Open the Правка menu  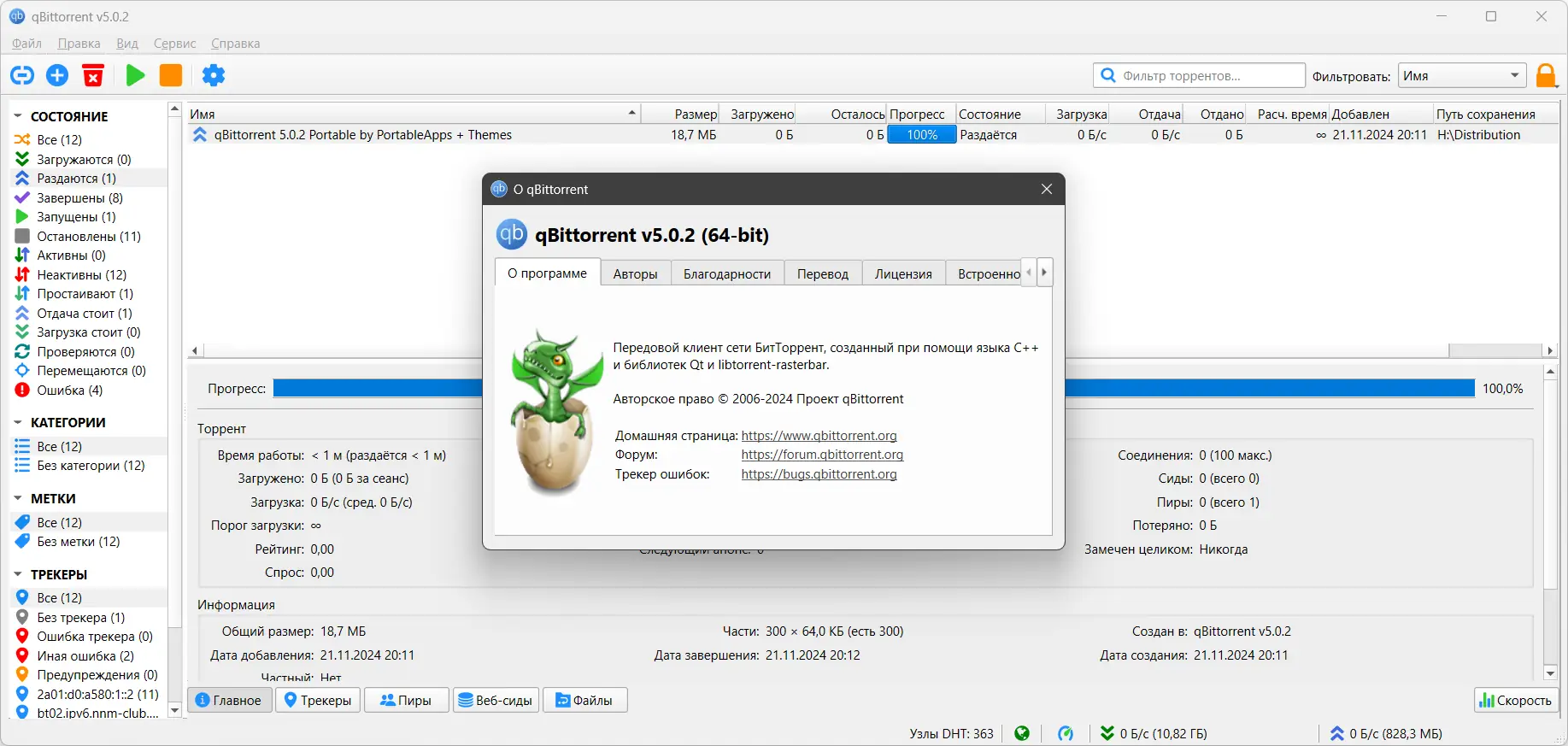click(79, 43)
